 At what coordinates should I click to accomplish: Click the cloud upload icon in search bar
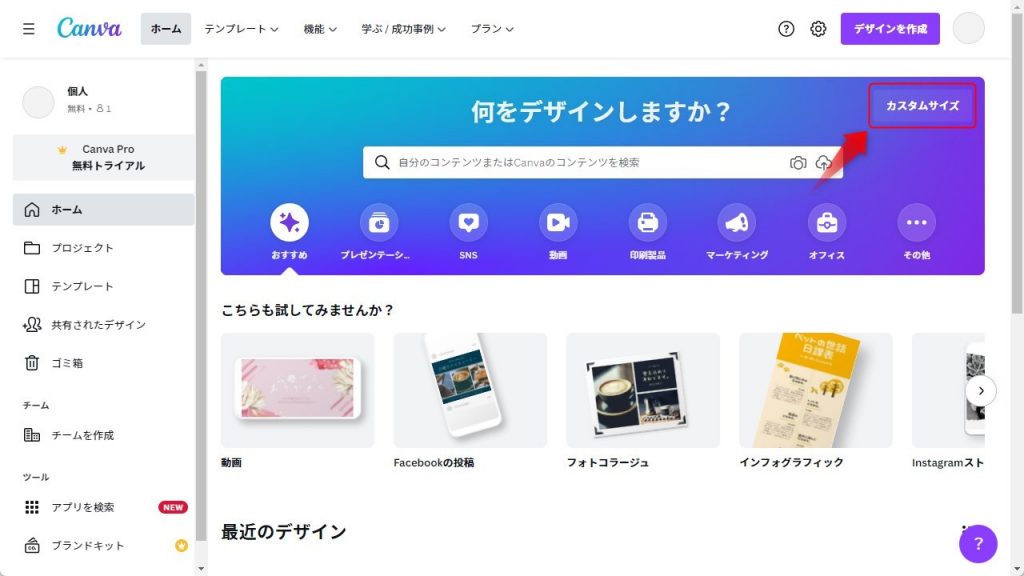[x=824, y=163]
